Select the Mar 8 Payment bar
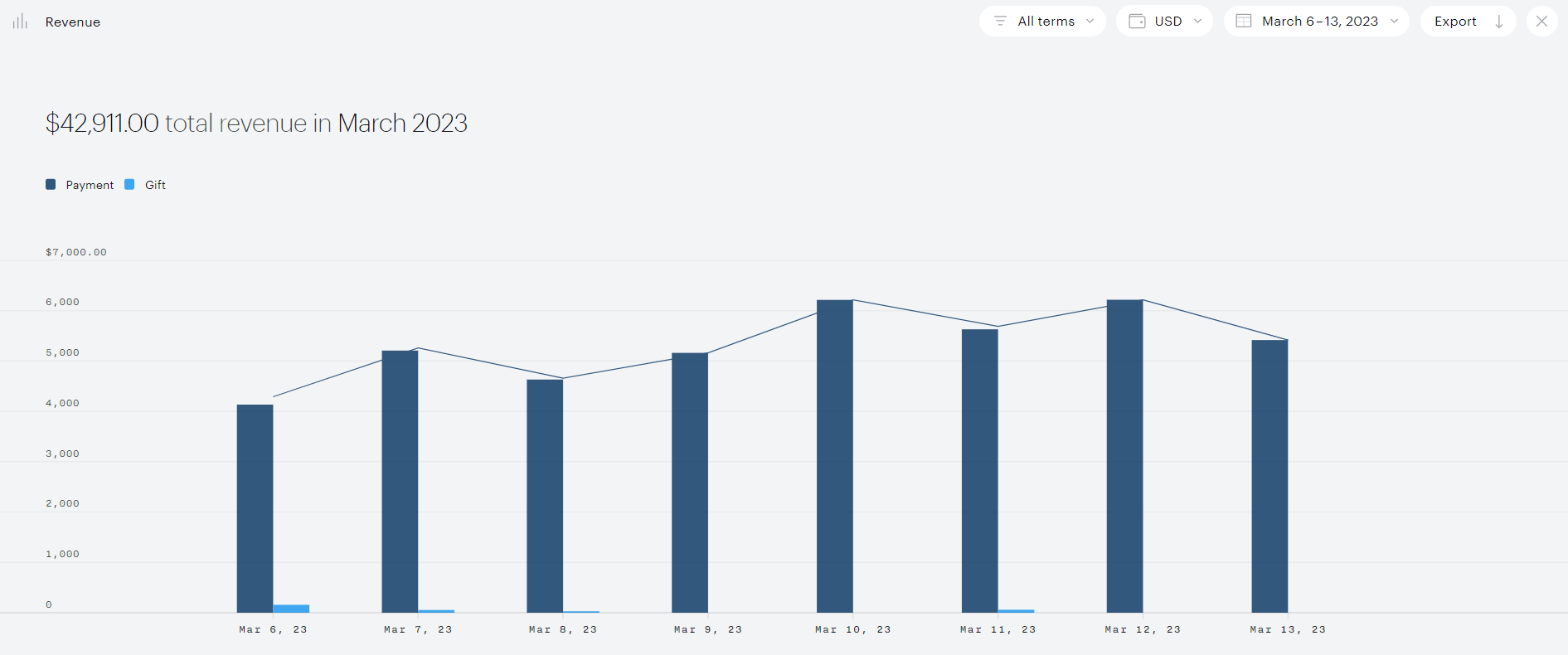The height and width of the screenshot is (655, 1568). tap(545, 496)
